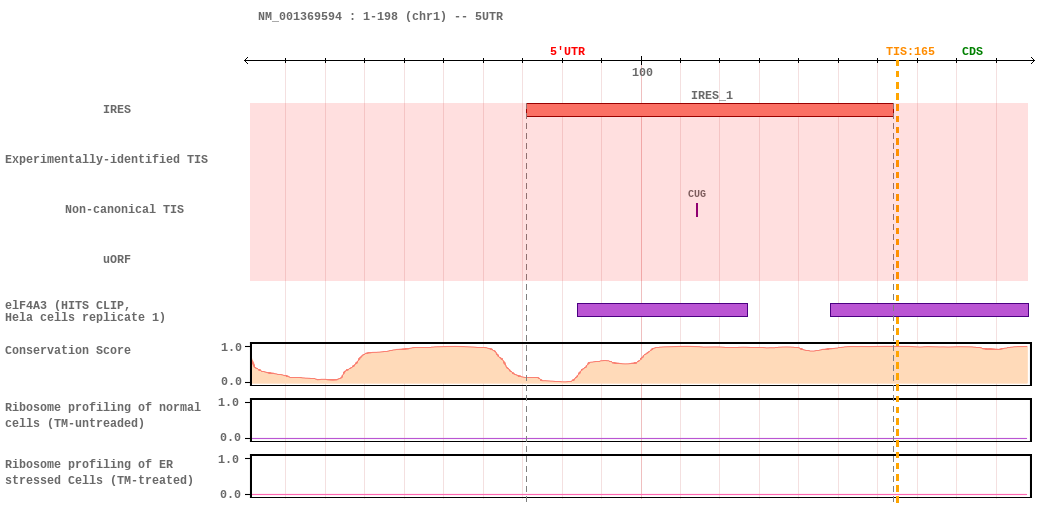Select the Non-canonical TIS track label
1050x508 pixels.
coord(124,210)
